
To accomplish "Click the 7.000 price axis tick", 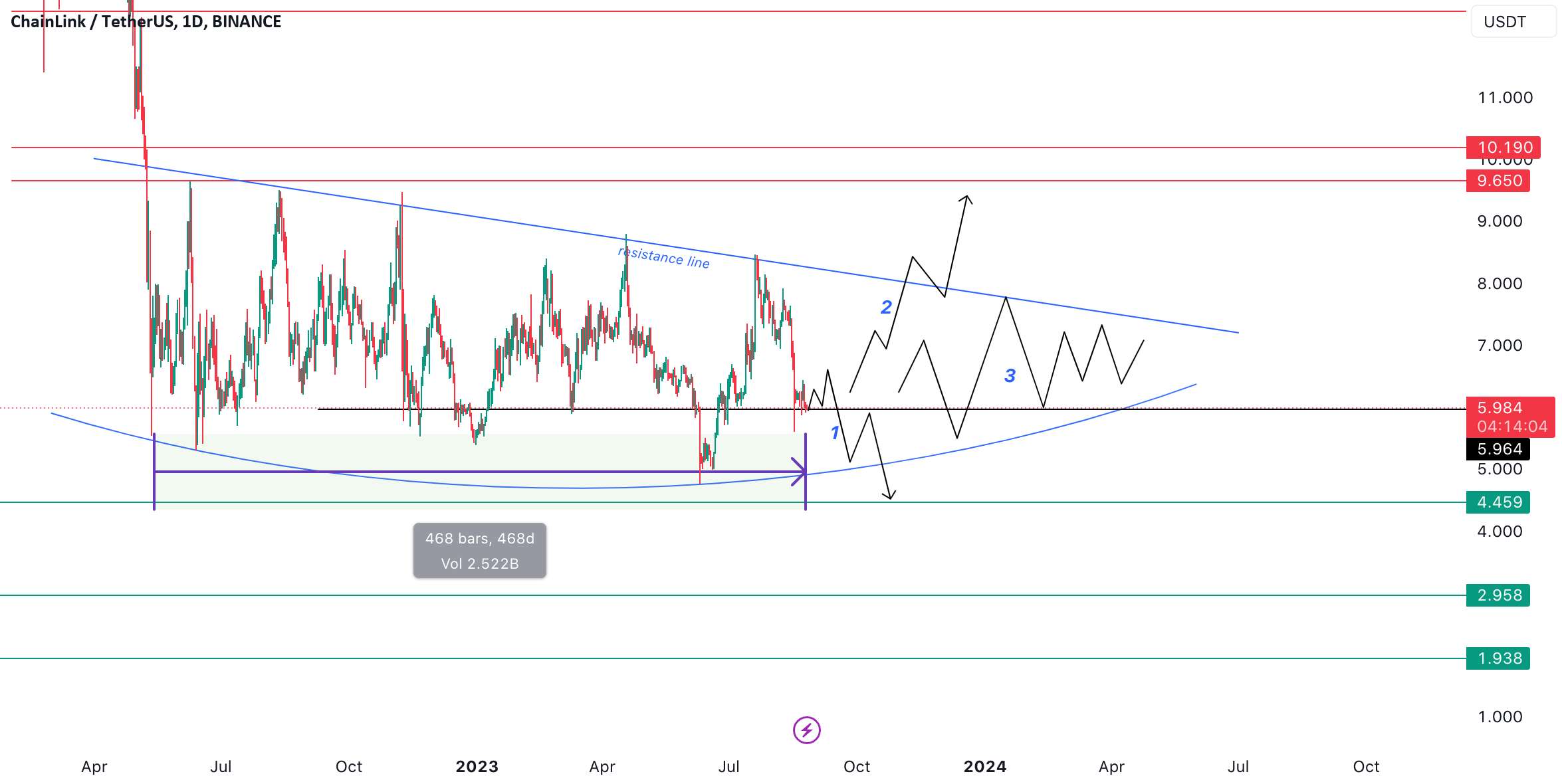I will [x=1500, y=345].
